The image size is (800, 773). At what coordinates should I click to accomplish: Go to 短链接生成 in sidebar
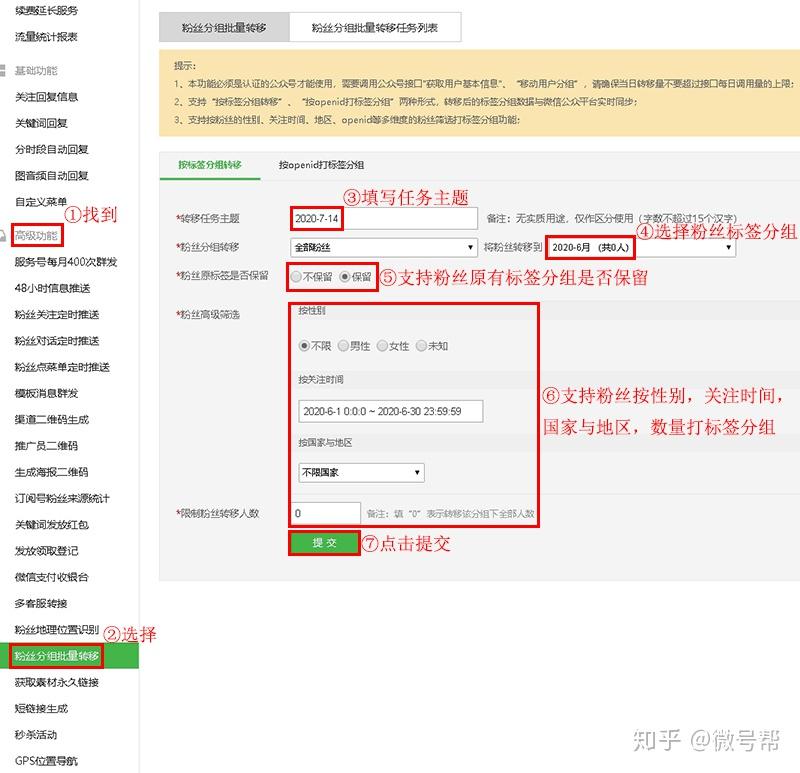41,708
